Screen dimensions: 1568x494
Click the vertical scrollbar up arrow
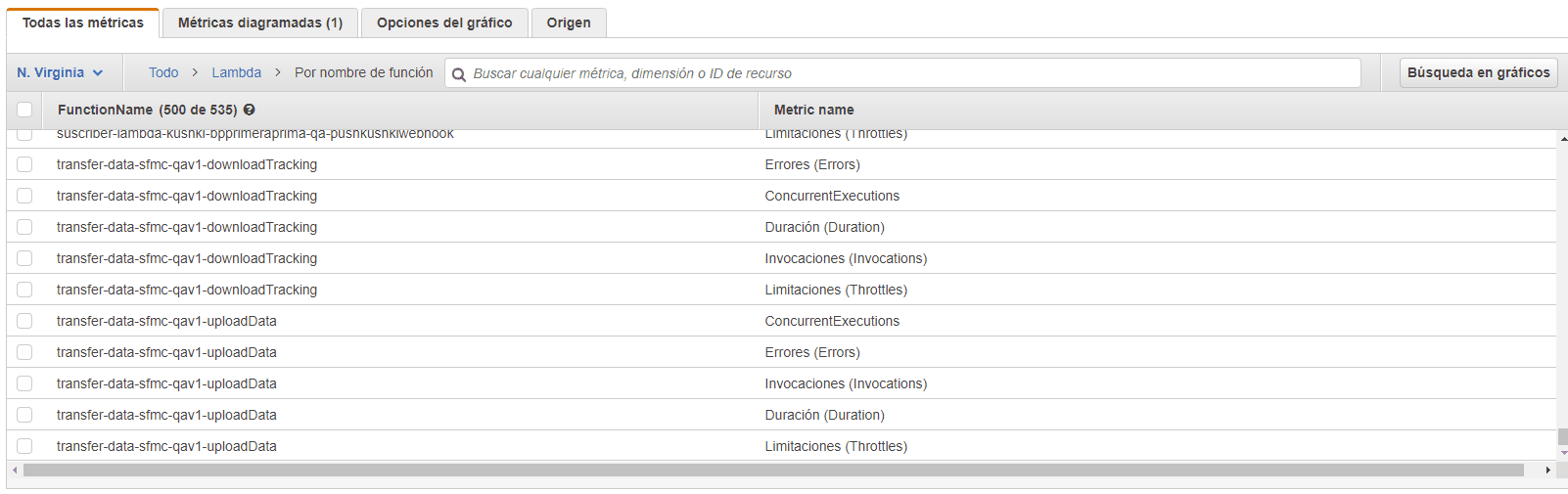[1562, 139]
